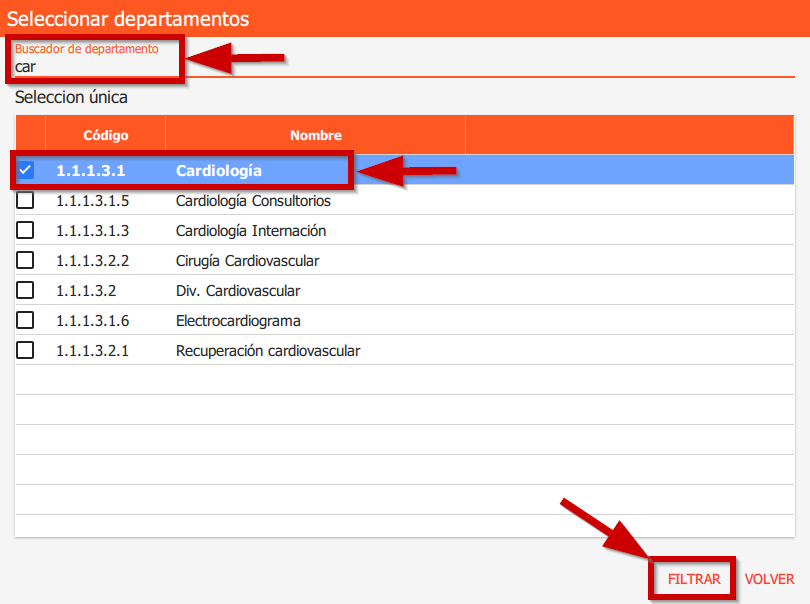Mark the Electrocardiograma checkbox
Image resolution: width=810 pixels, height=604 pixels.
(26, 321)
